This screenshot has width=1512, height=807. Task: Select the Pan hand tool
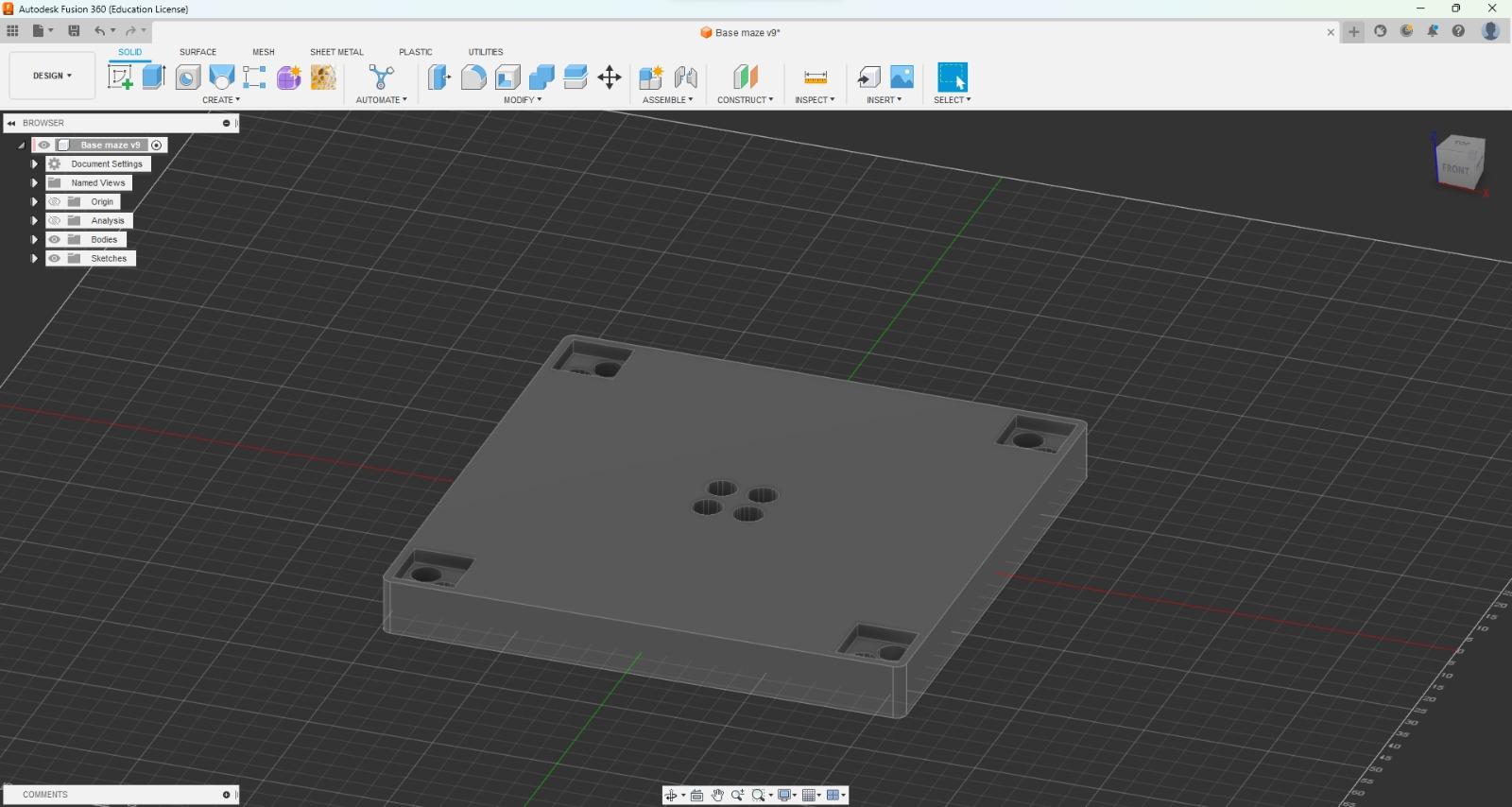tap(717, 796)
